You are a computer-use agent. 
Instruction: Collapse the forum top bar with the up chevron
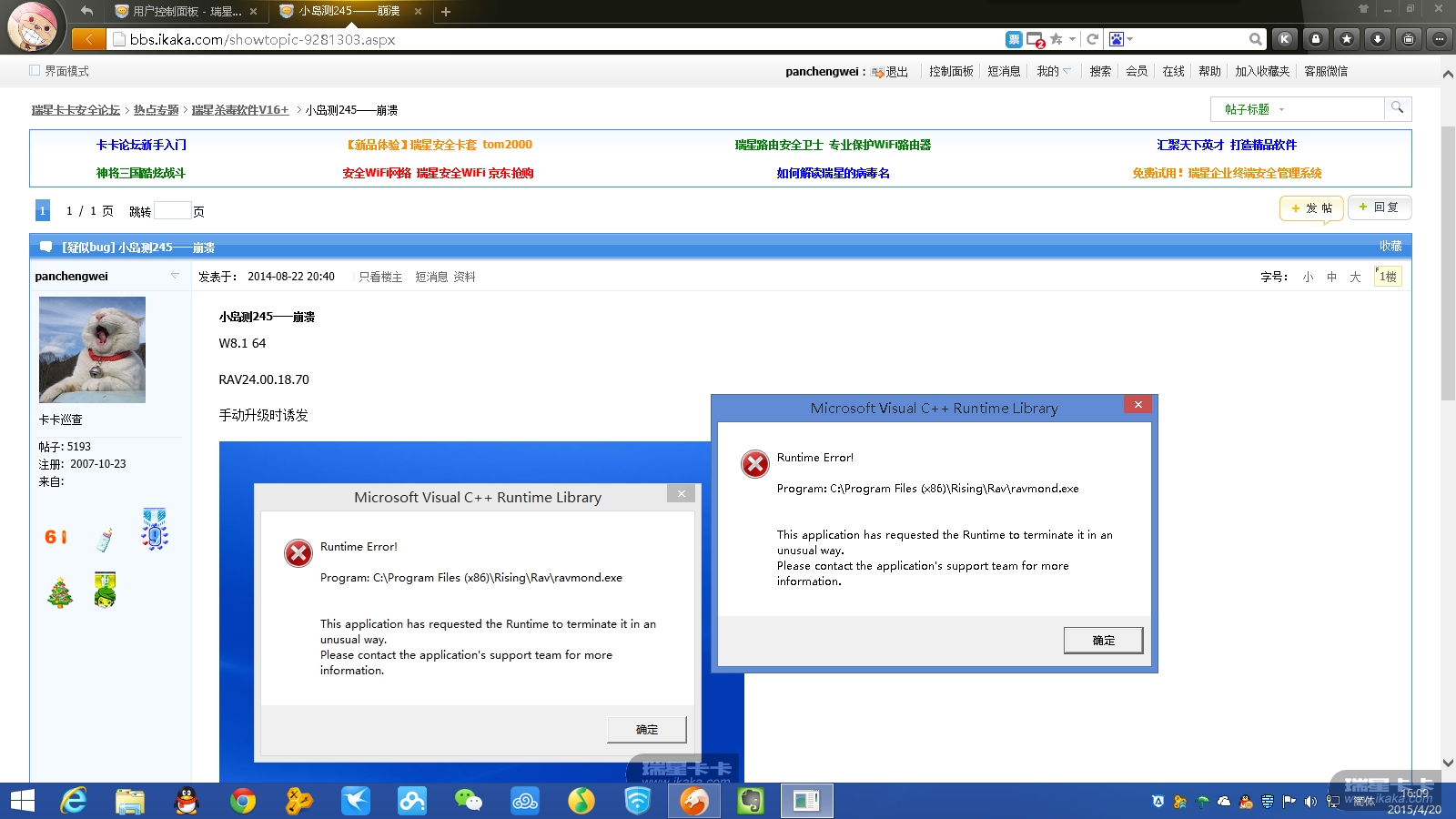(x=1448, y=74)
